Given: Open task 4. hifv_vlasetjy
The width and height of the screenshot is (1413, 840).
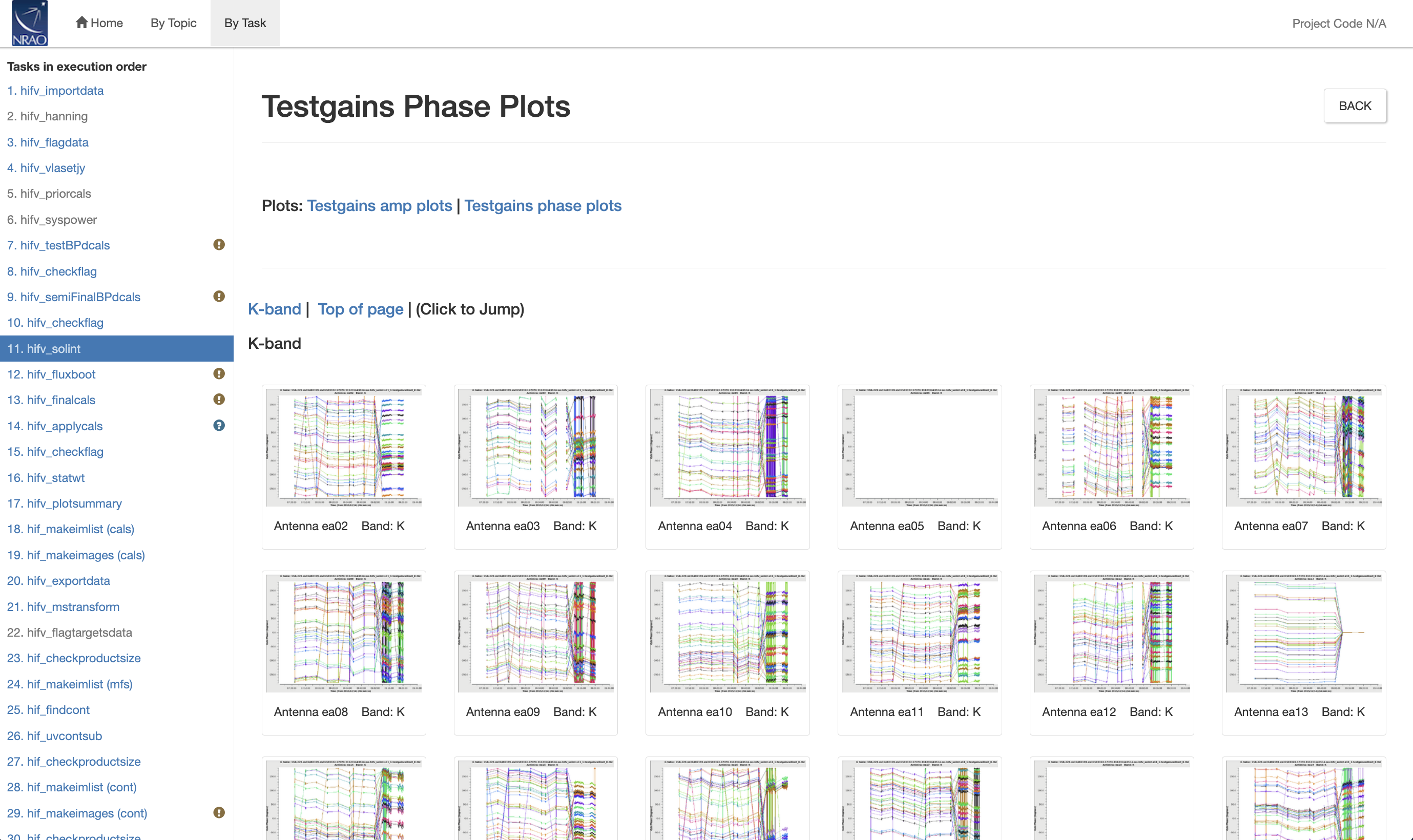Looking at the screenshot, I should click(46, 167).
